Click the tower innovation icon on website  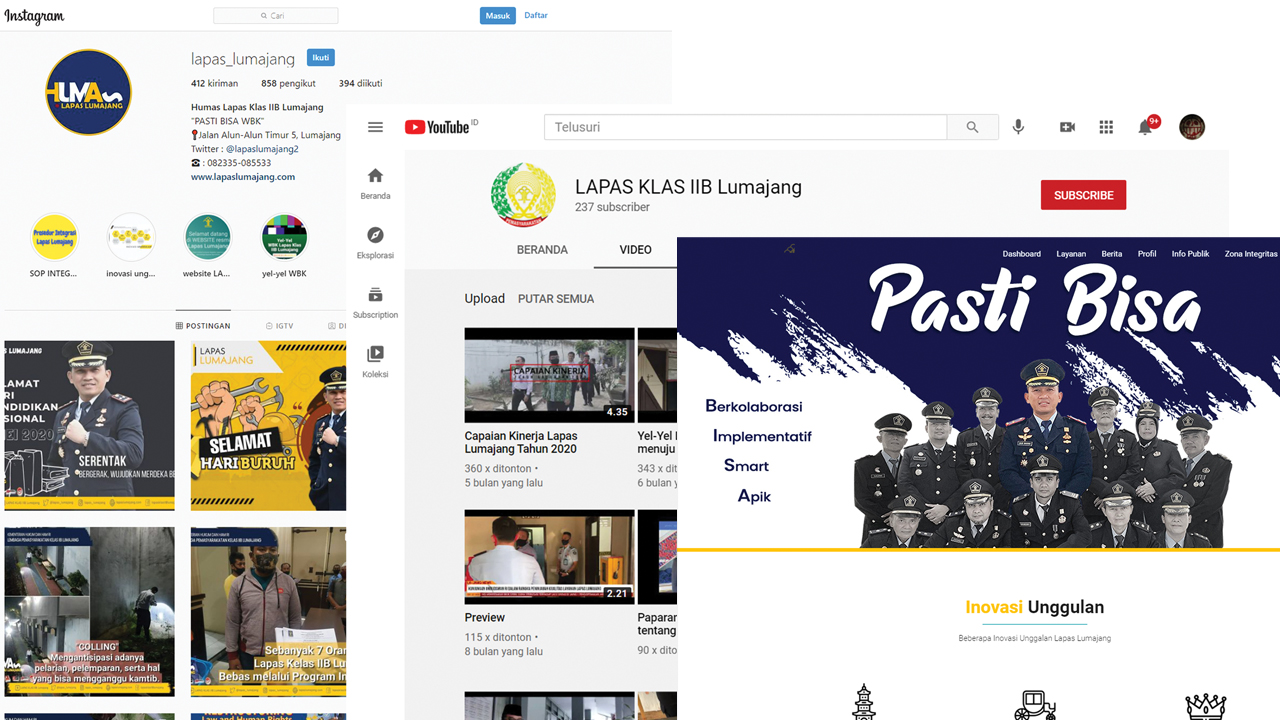(864, 703)
